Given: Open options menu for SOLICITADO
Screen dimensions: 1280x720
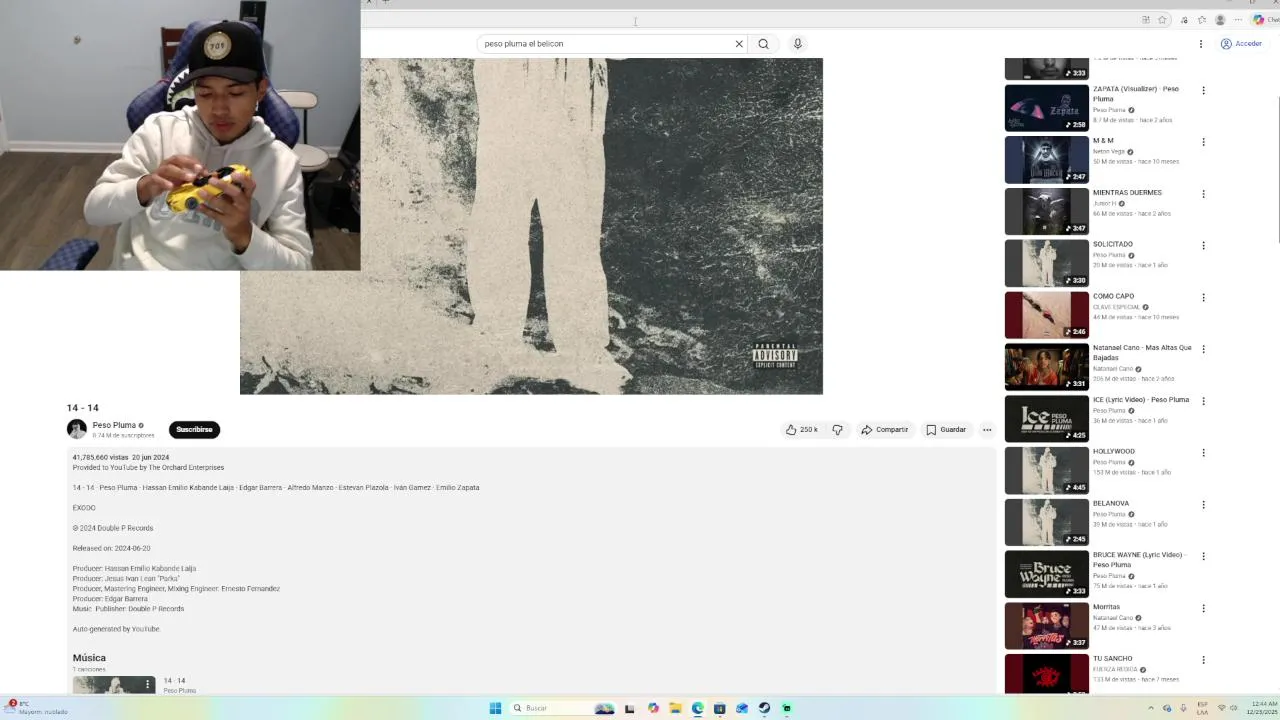Looking at the screenshot, I should (x=1203, y=246).
